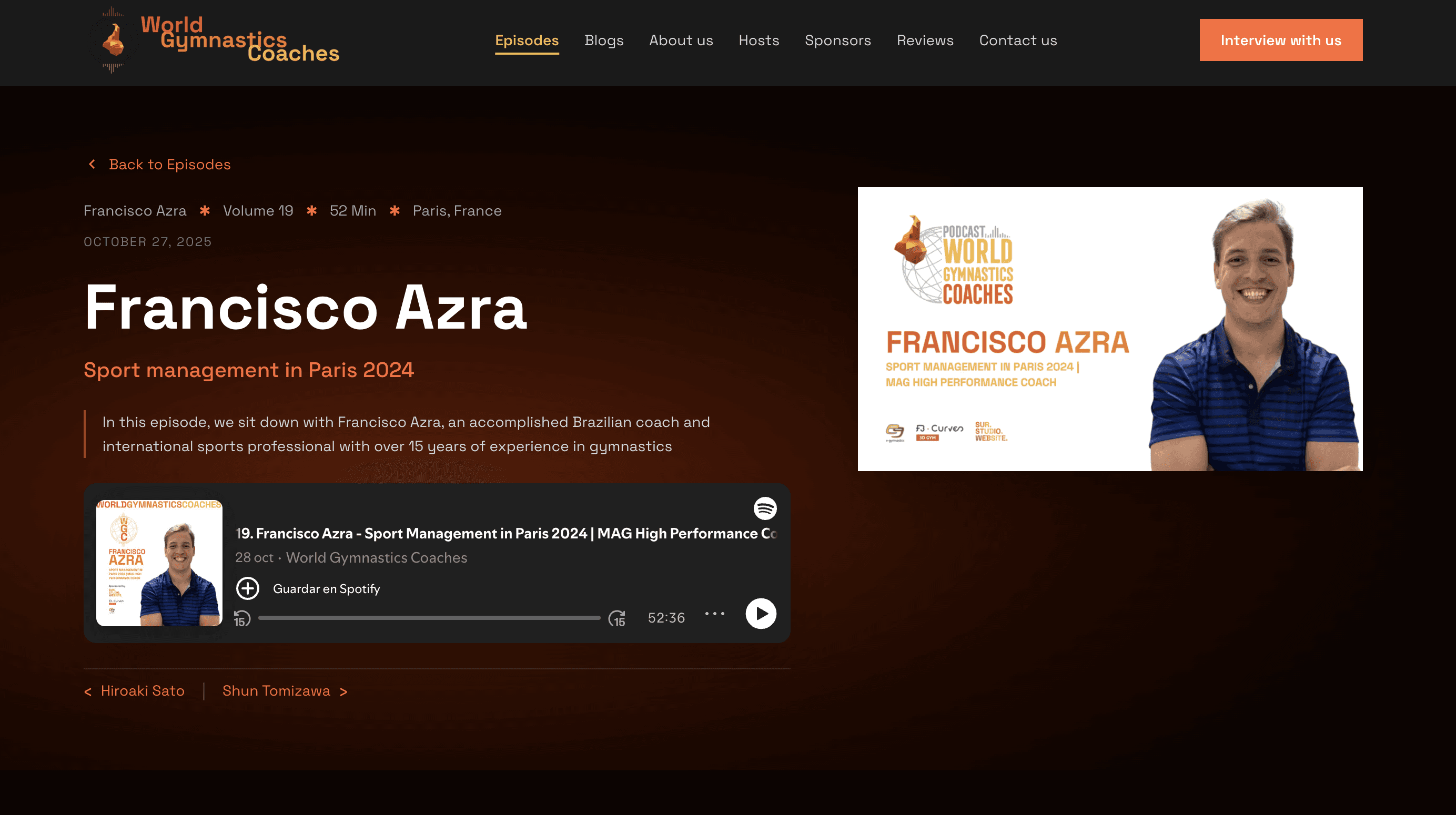Open the Contact us page

[x=1017, y=40]
